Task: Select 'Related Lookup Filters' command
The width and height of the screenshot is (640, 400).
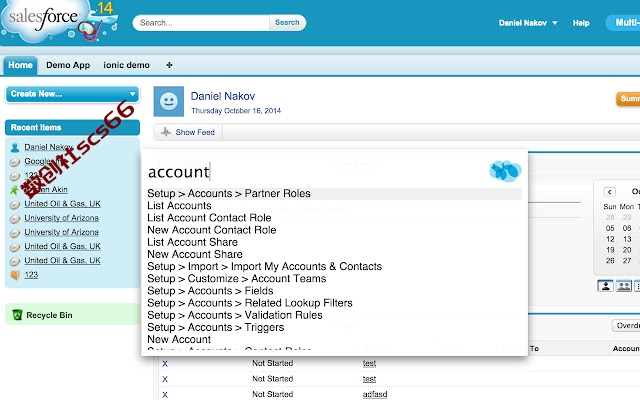Action: point(250,303)
